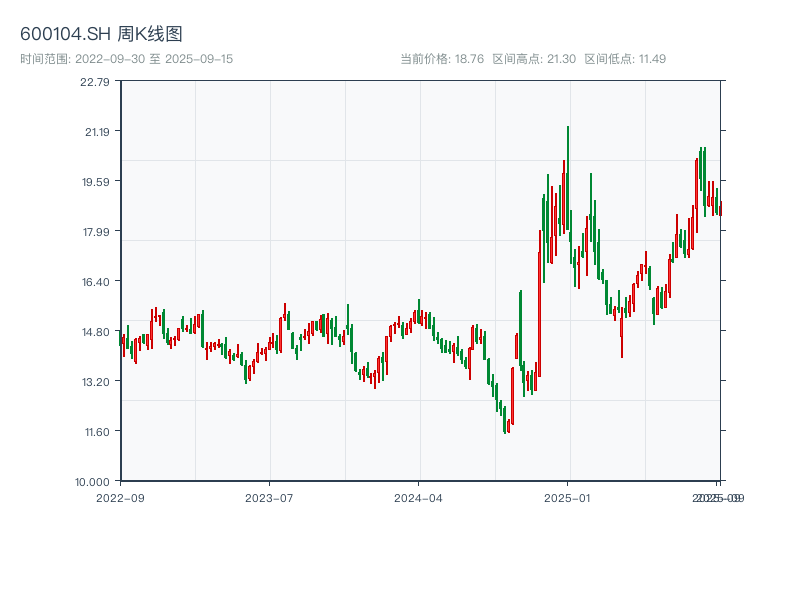This screenshot has width=800, height=600.
Task: Click the 区间低点: 11.49 label
Action: [x=625, y=59]
